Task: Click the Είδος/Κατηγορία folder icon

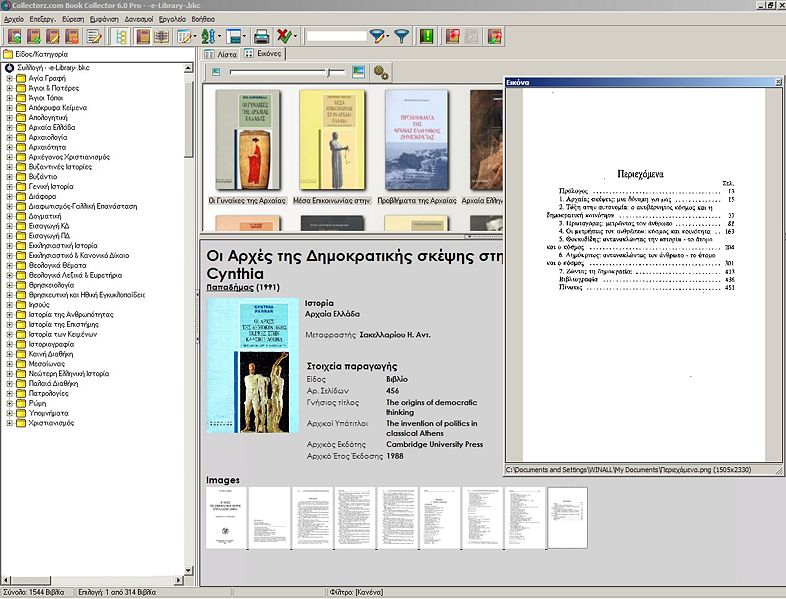Action: click(x=8, y=54)
